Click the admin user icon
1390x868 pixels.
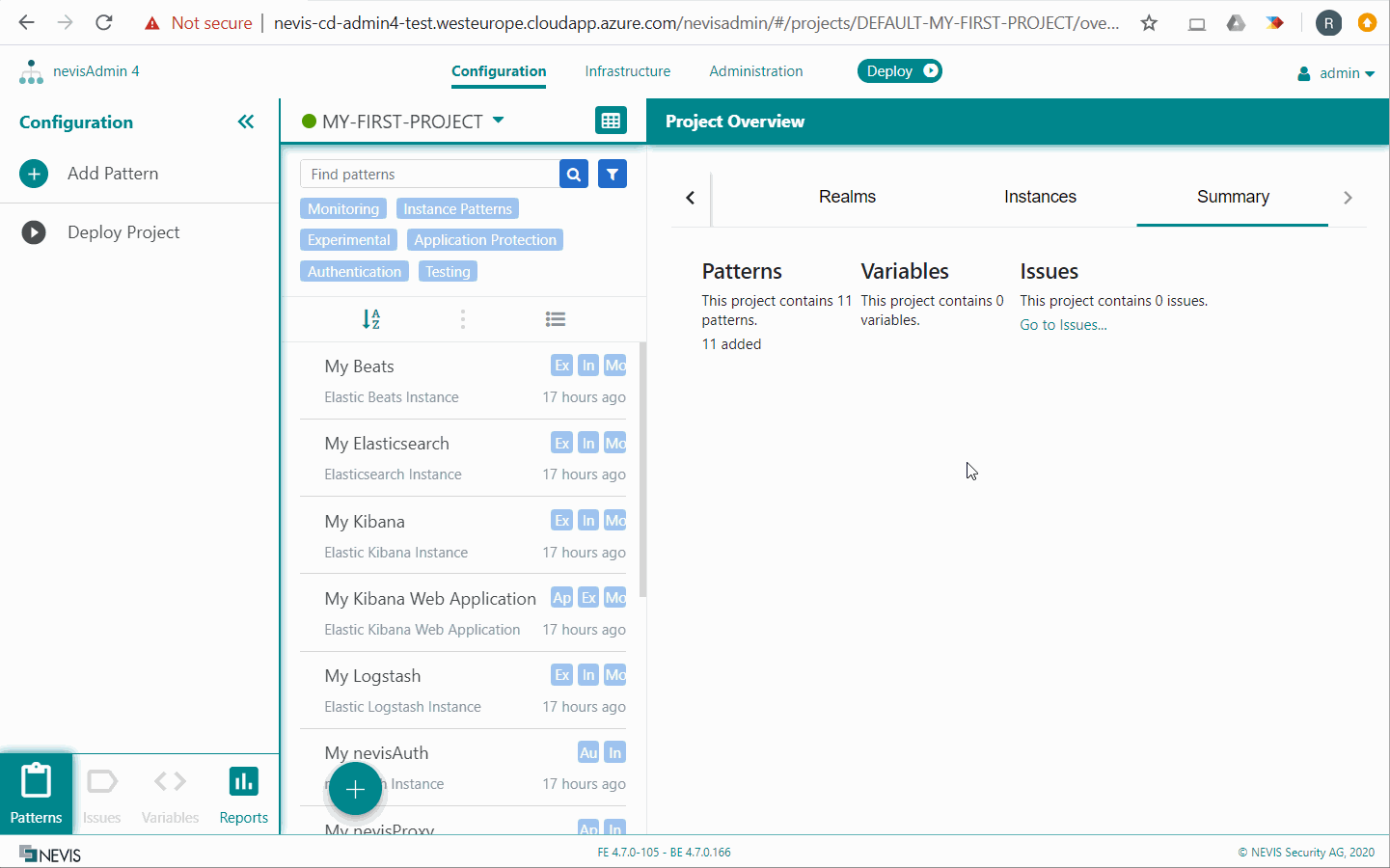pyautogui.click(x=1304, y=73)
